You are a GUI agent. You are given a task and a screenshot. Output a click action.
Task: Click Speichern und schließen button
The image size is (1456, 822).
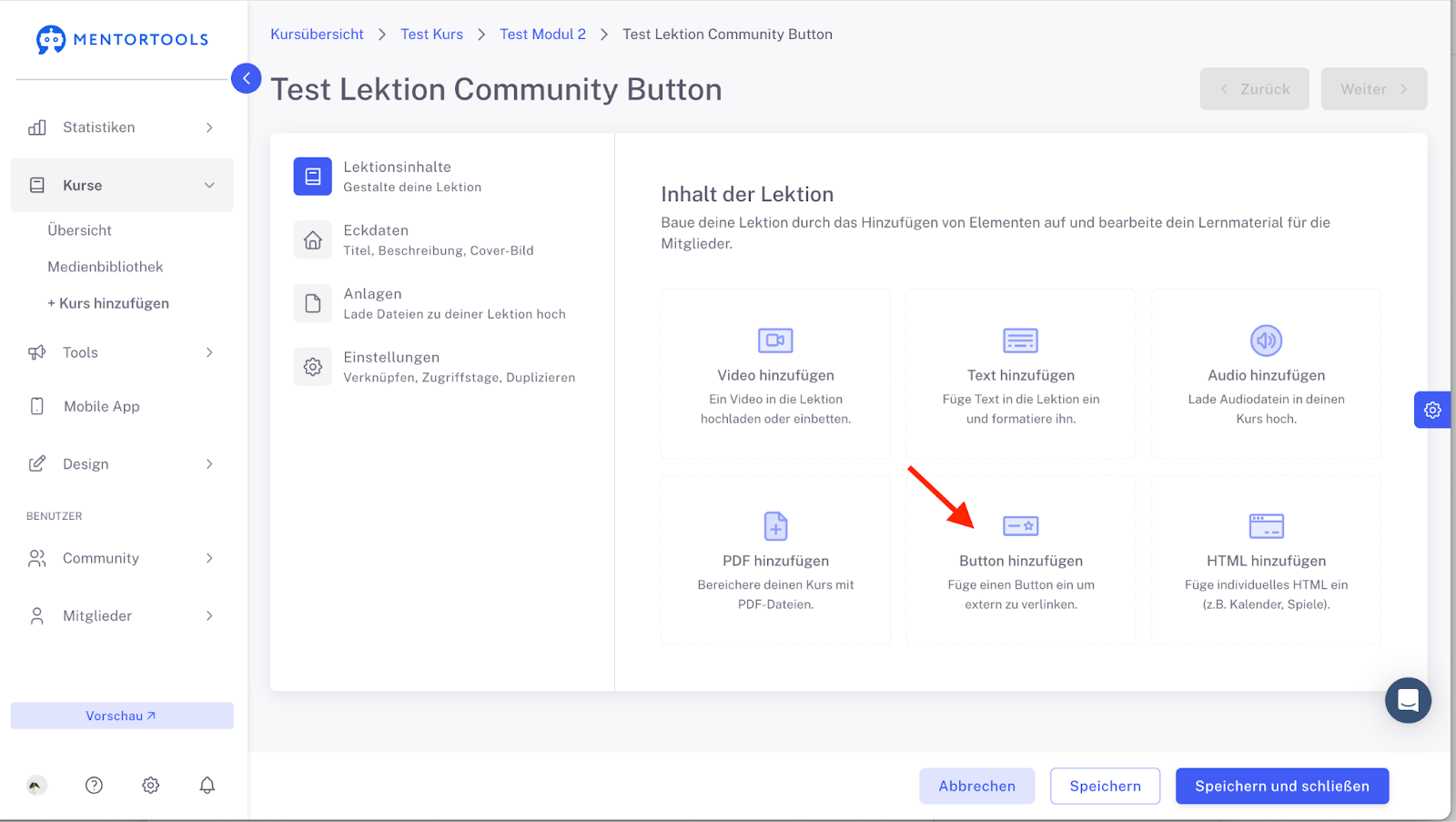click(x=1281, y=786)
